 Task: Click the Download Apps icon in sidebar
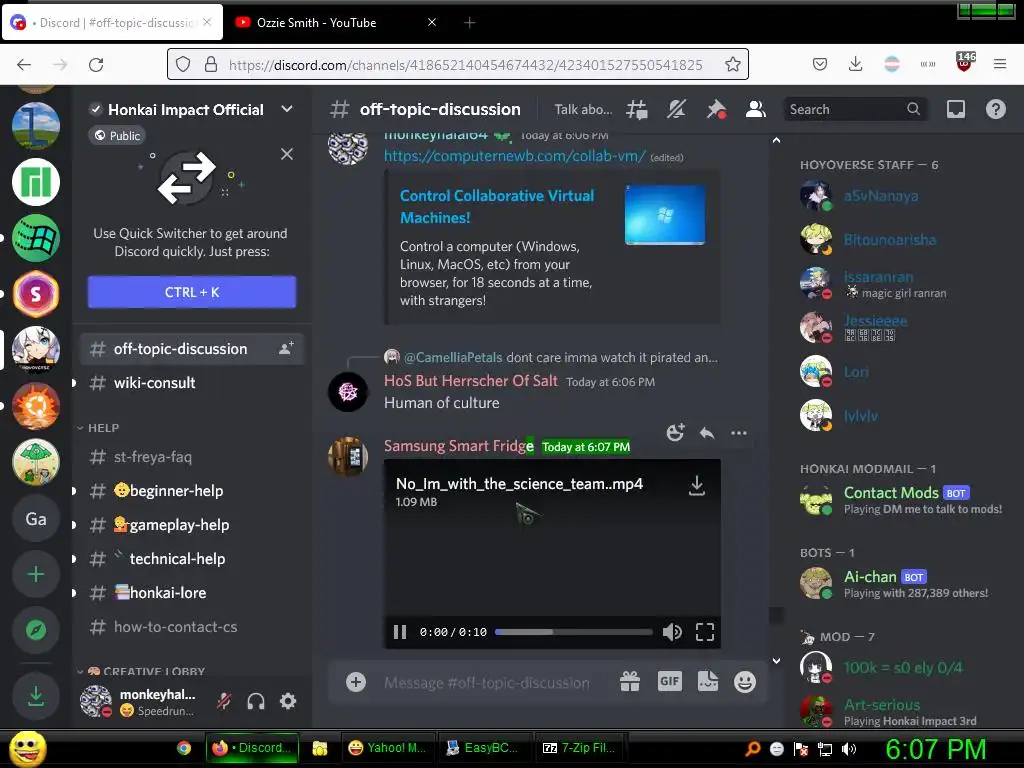tap(36, 696)
